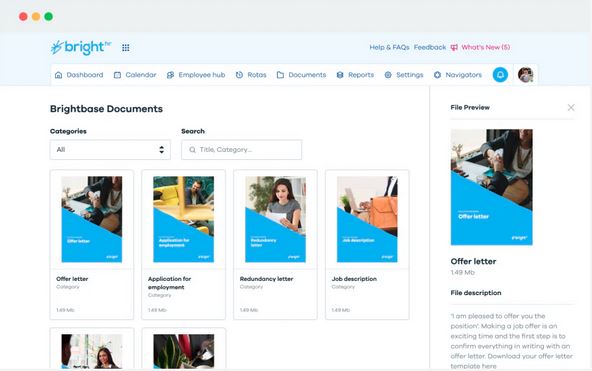Click the Offer letter heading in preview panel
592x371 pixels.
pos(473,261)
